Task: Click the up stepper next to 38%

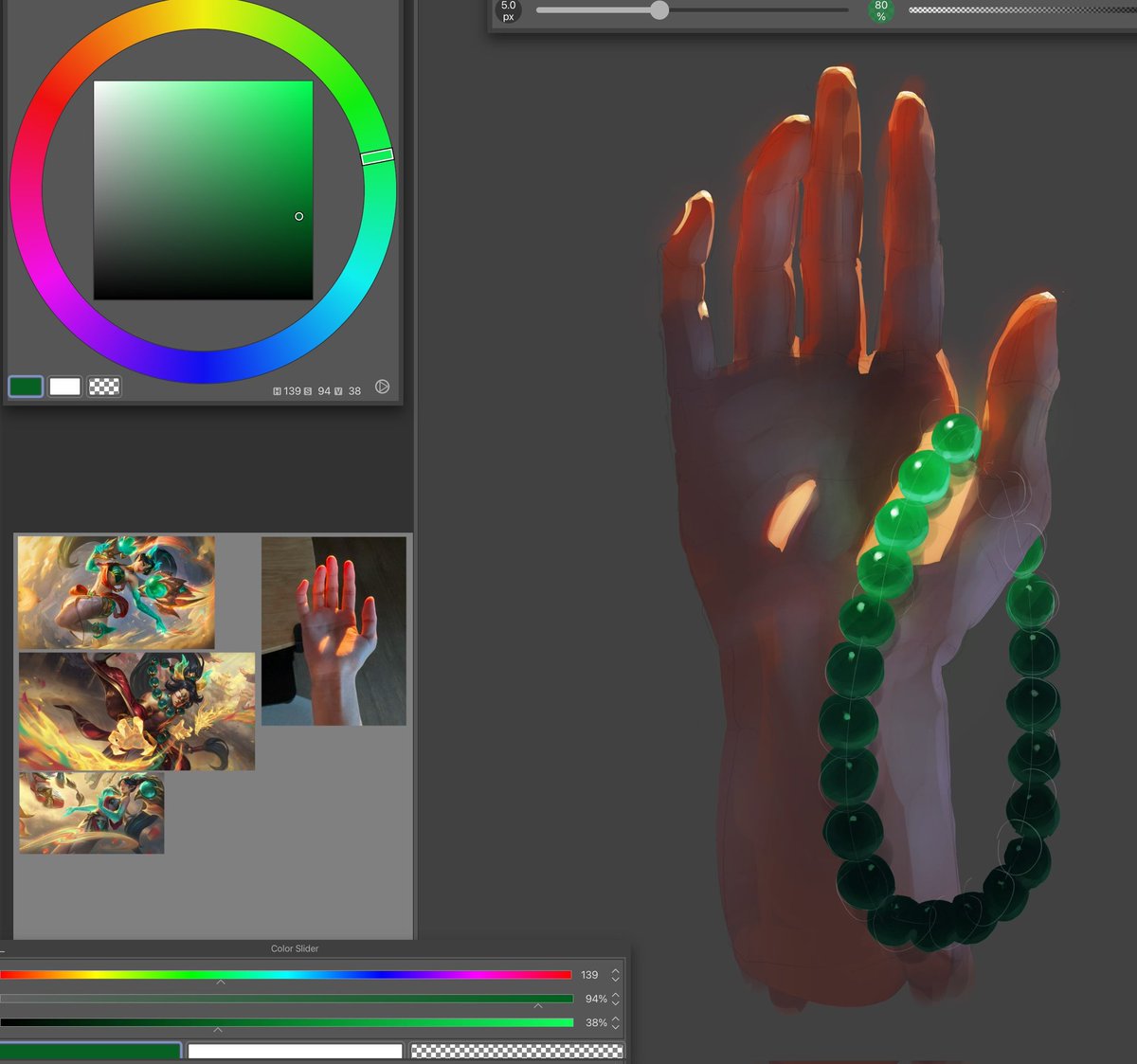Action: [615, 1019]
